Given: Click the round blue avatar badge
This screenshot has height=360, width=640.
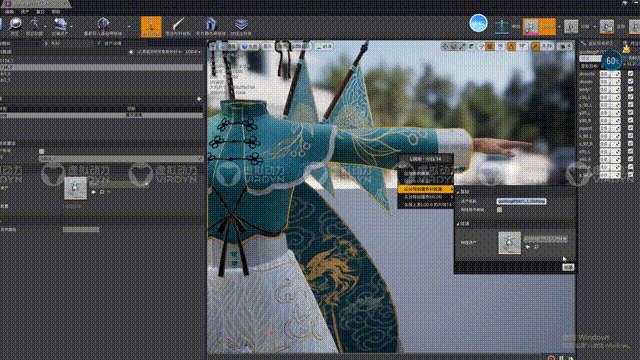Looking at the screenshot, I should coord(478,23).
